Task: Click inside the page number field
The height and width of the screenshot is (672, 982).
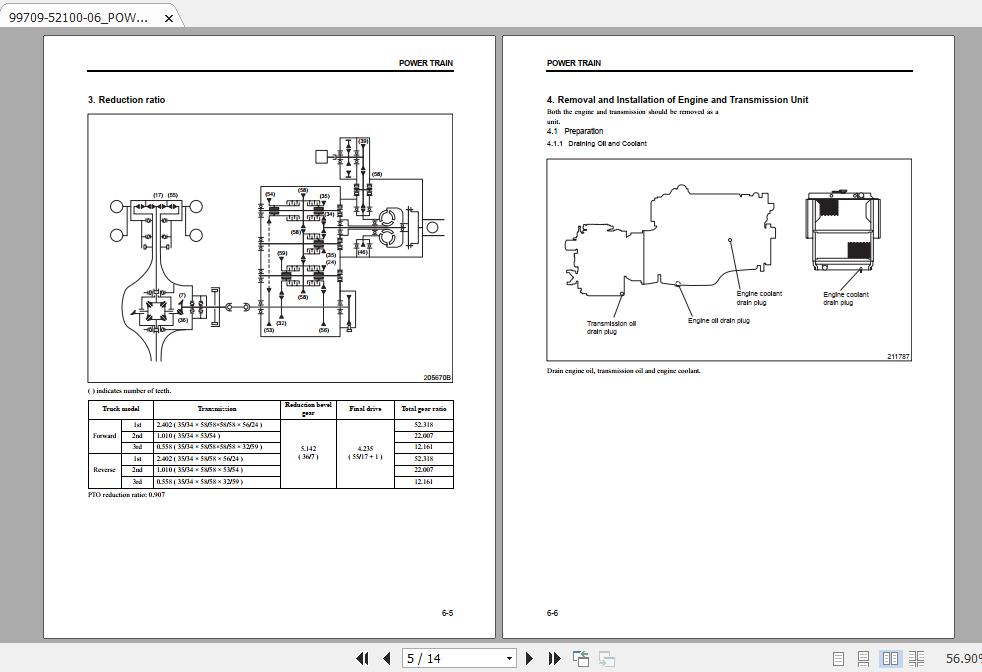Action: 440,658
